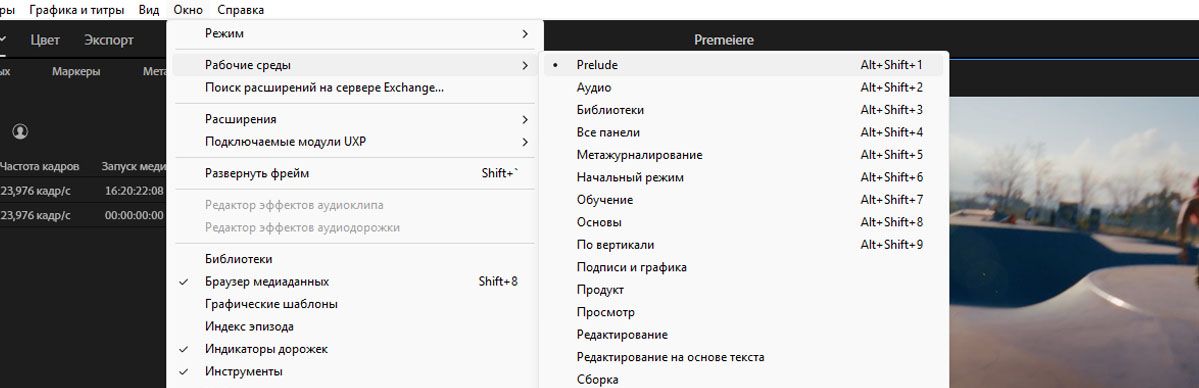
Task: Select the По вертикали workspace
Action: click(743, 245)
